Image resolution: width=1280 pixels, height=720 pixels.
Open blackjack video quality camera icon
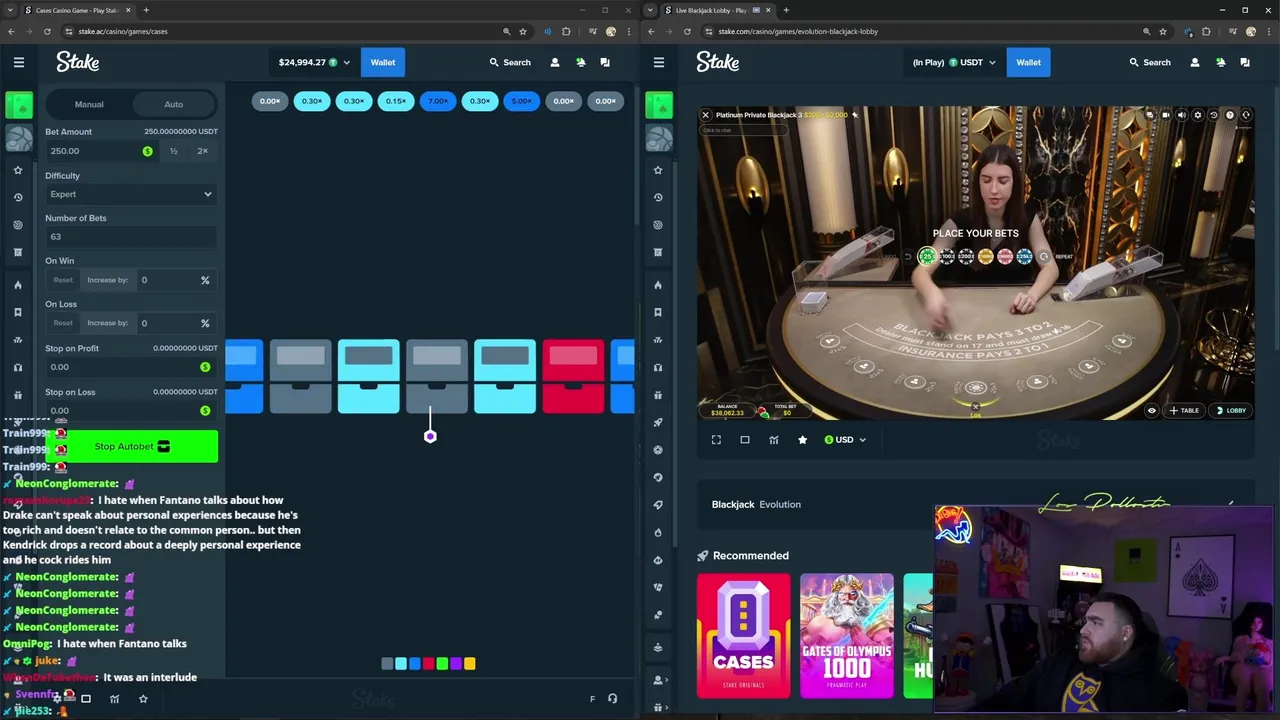(x=1166, y=115)
